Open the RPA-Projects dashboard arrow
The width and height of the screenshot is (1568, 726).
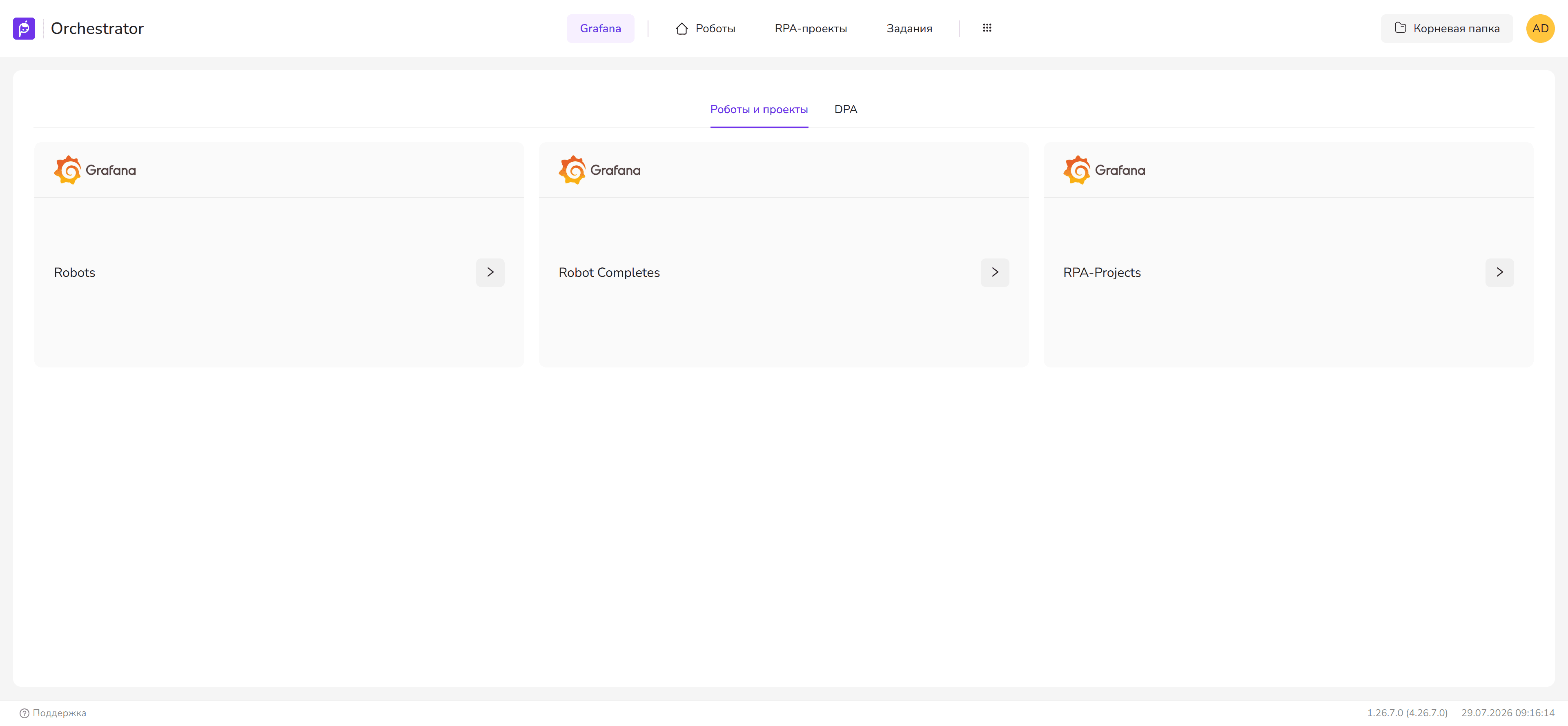coord(1499,272)
